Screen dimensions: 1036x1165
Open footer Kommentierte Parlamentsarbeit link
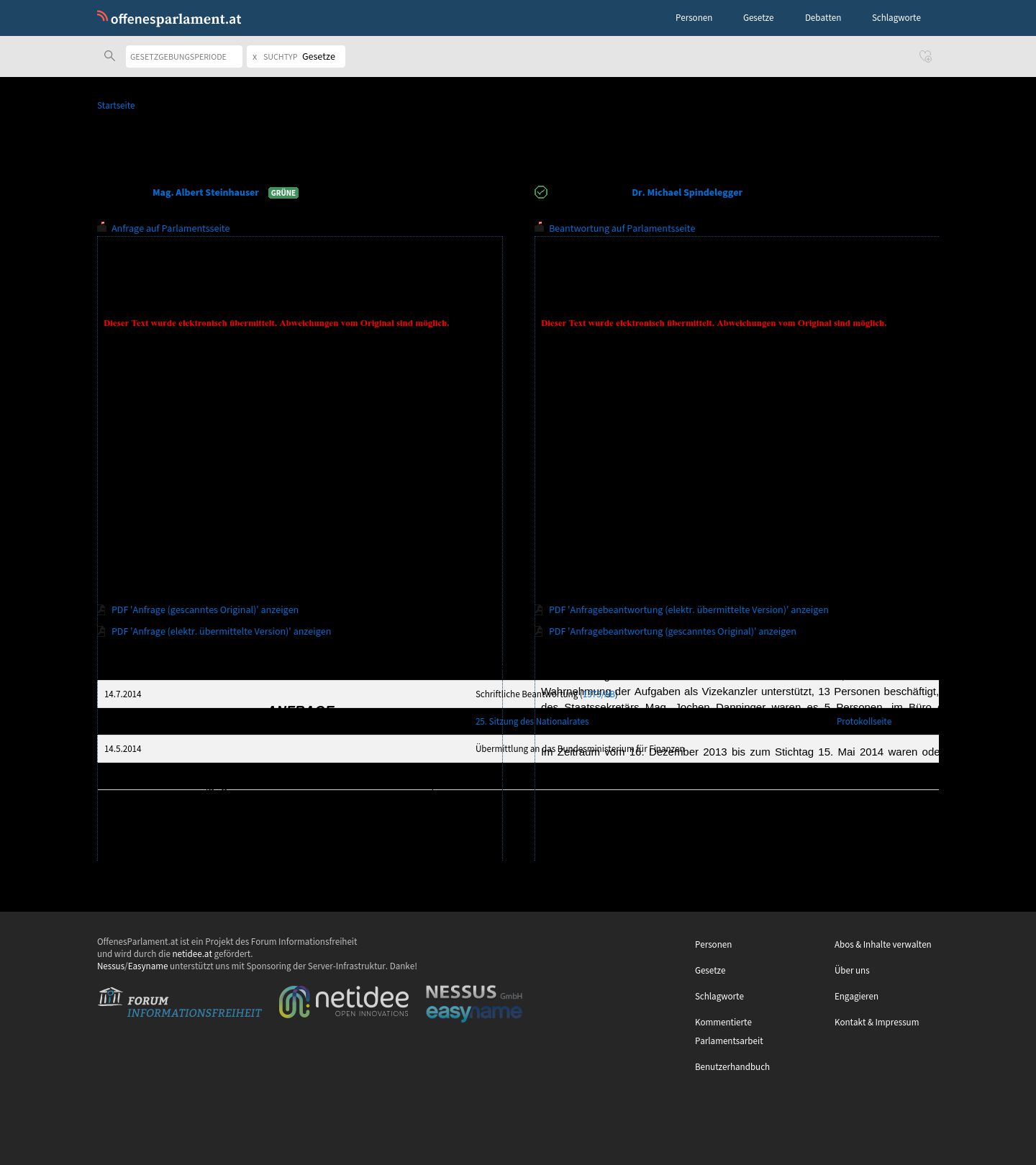click(x=729, y=1031)
